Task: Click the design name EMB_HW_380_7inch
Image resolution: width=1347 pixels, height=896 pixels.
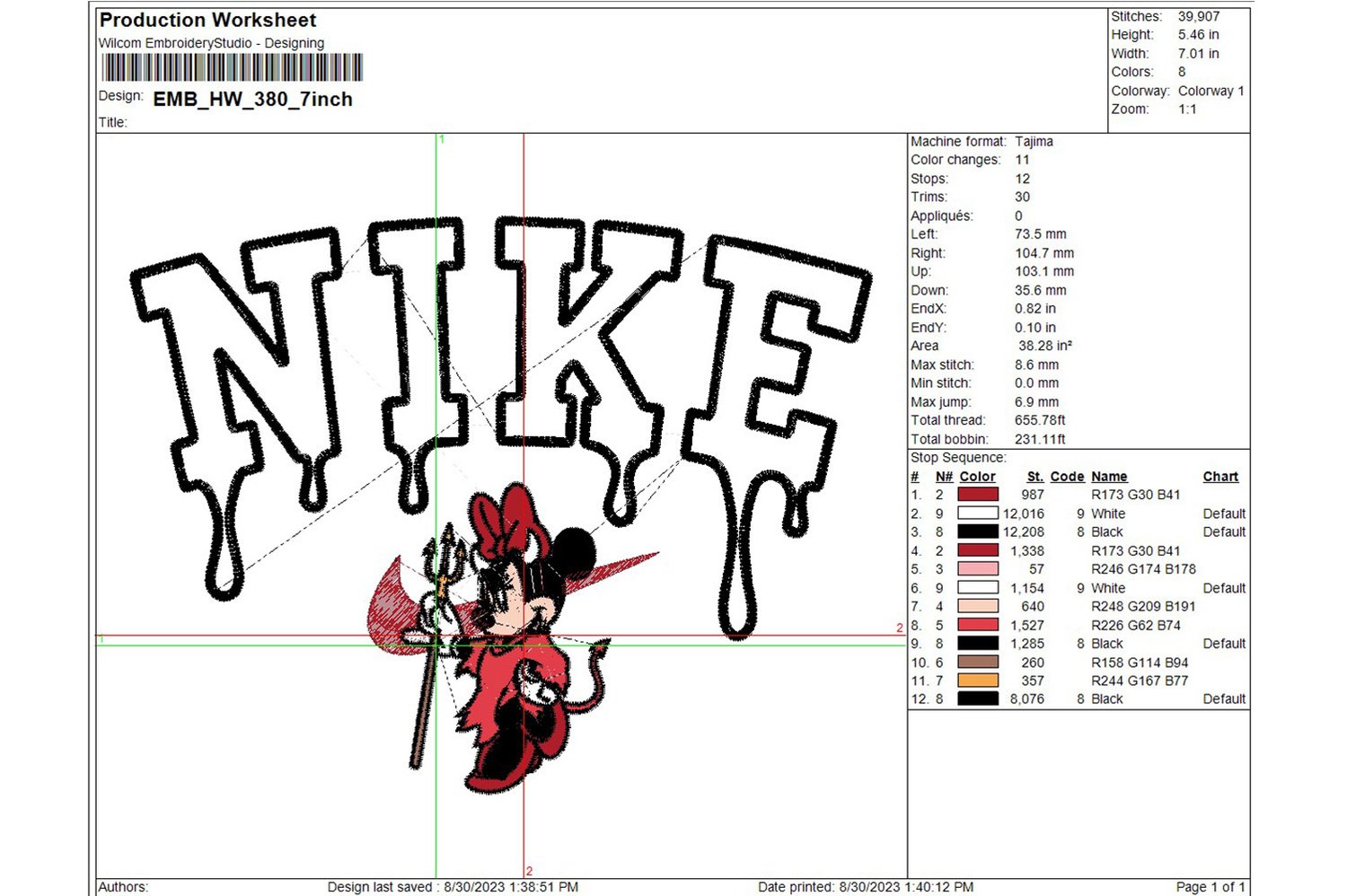Action: tap(252, 99)
